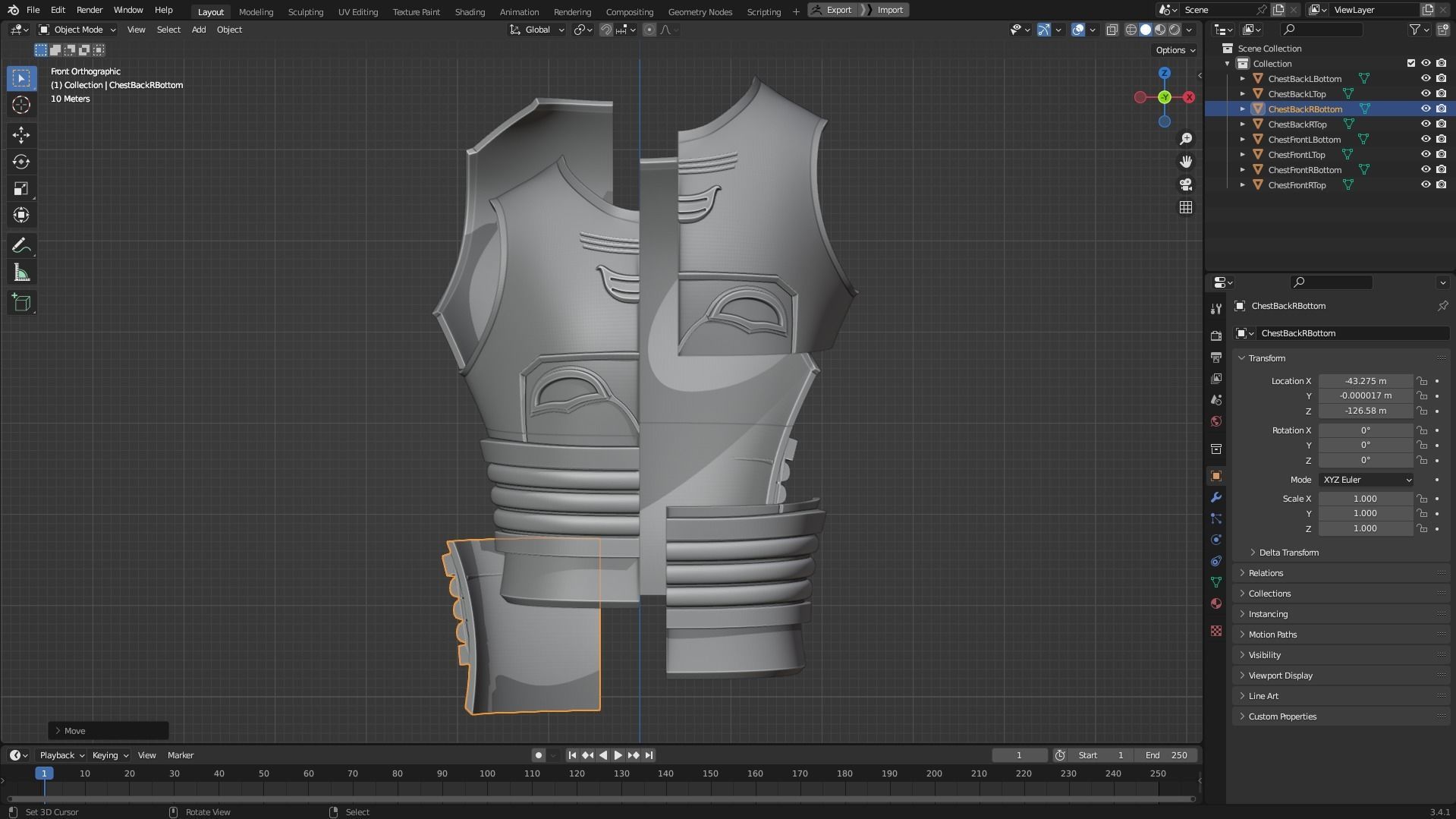This screenshot has height=819, width=1456.
Task: Choose the Annotate pencil tool
Action: [x=21, y=246]
